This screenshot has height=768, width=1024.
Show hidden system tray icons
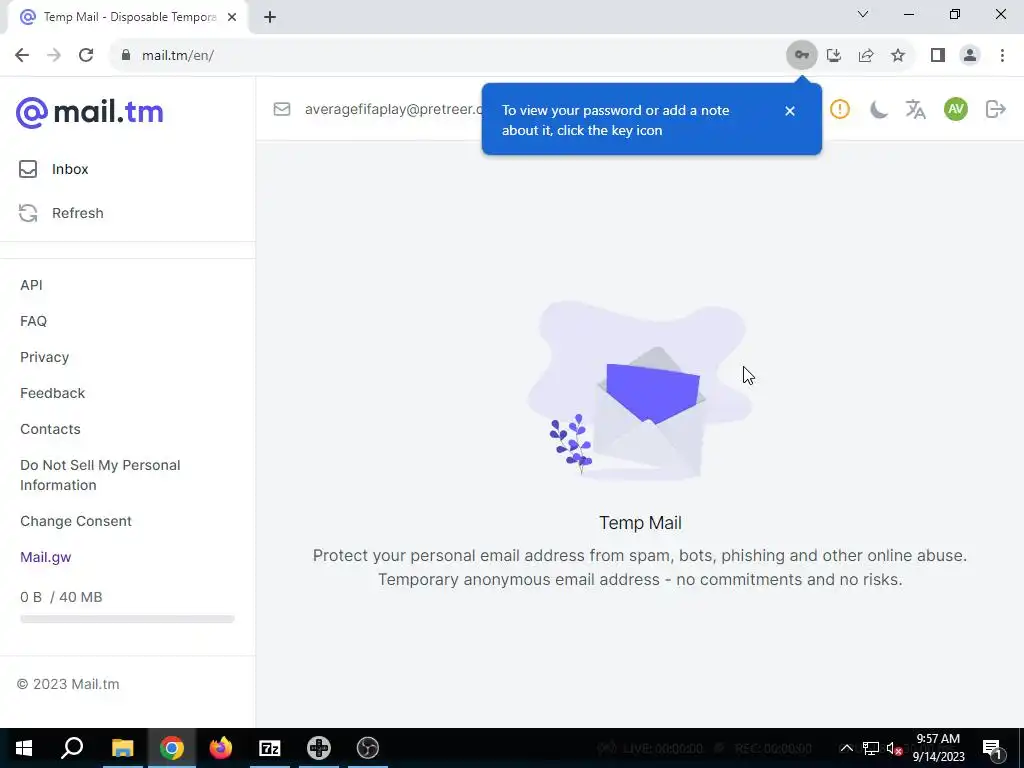tap(846, 748)
